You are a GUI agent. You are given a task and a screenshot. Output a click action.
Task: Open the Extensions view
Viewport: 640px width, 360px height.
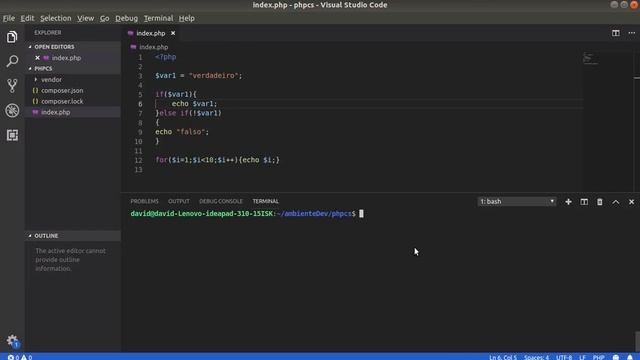click(x=12, y=135)
